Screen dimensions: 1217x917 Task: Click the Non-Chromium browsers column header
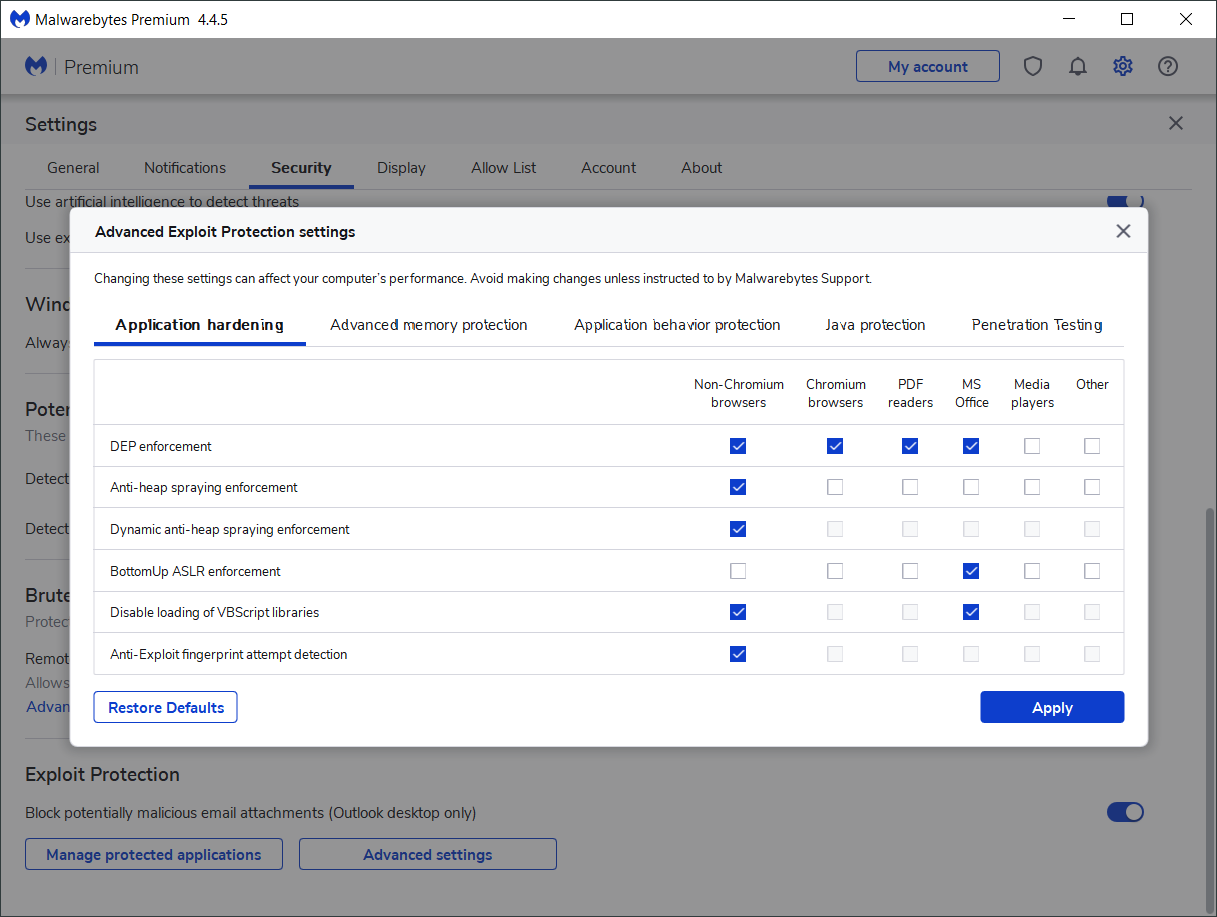[x=738, y=393]
